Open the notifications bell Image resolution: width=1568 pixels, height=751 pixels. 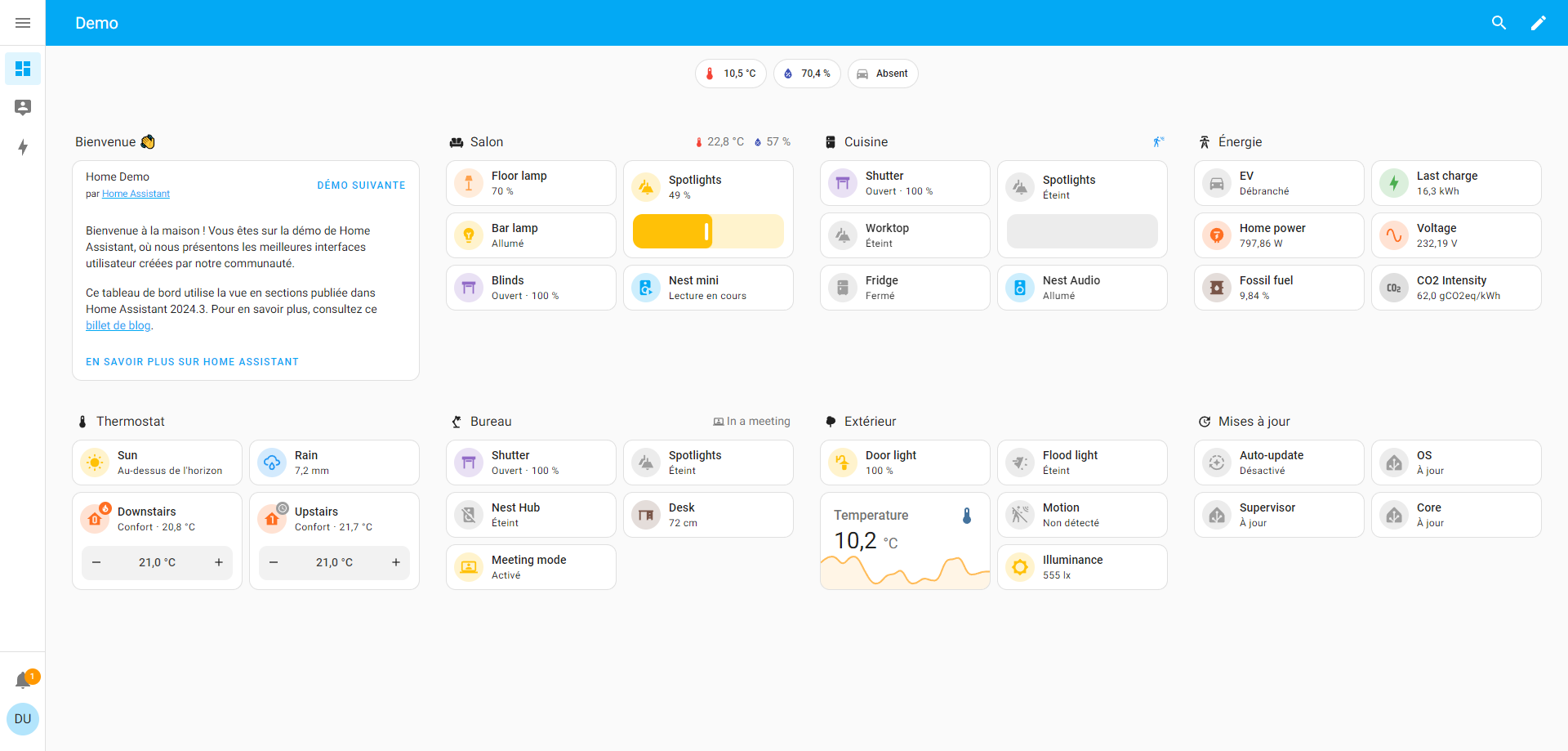[23, 680]
